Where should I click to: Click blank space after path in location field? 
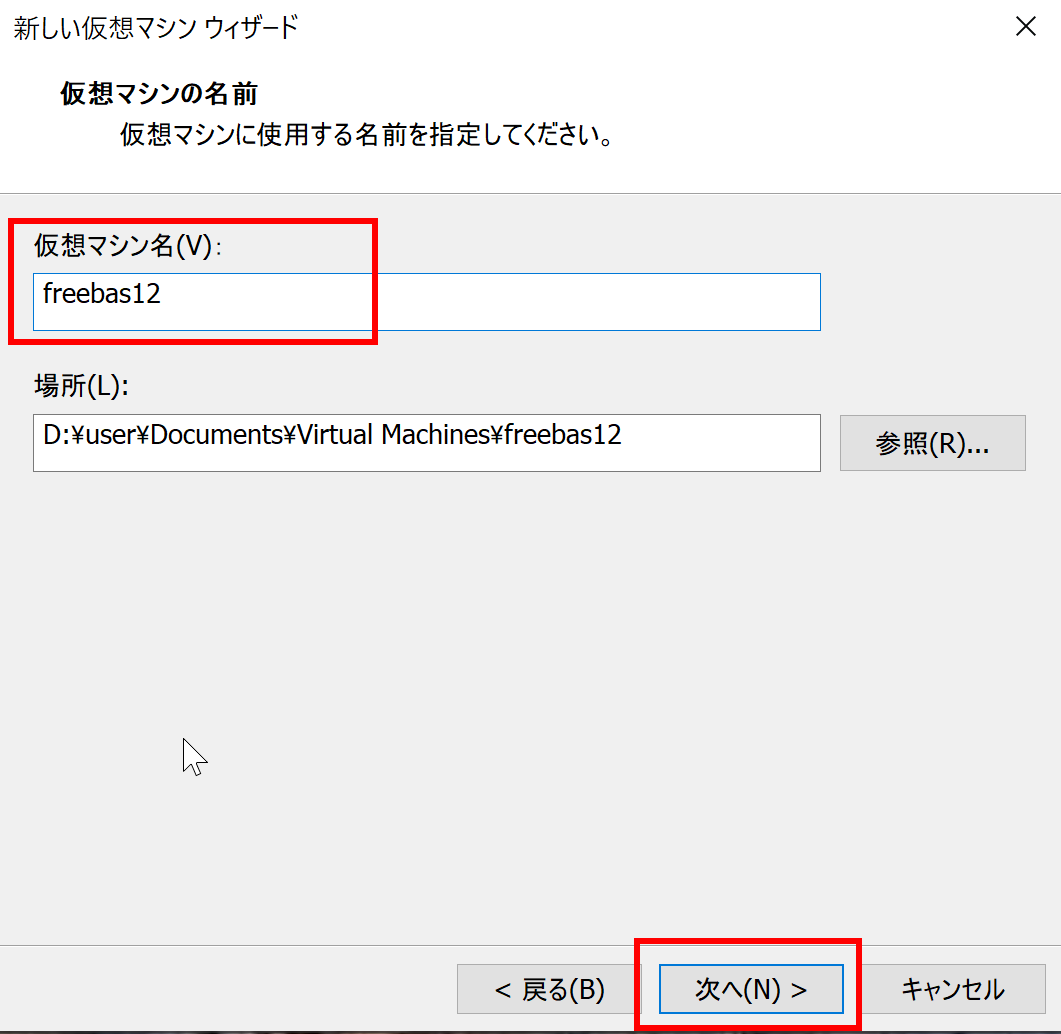click(x=720, y=443)
